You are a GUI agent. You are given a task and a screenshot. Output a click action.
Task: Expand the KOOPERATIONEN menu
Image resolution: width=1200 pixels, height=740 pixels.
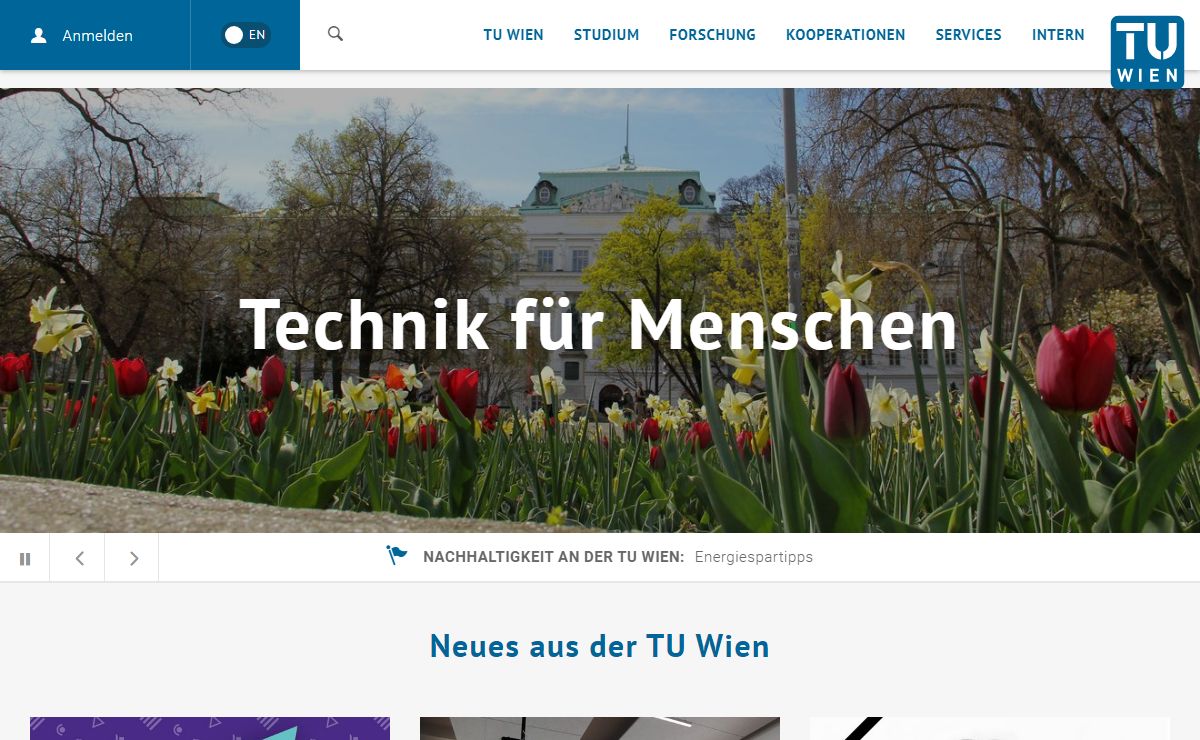[x=845, y=35]
